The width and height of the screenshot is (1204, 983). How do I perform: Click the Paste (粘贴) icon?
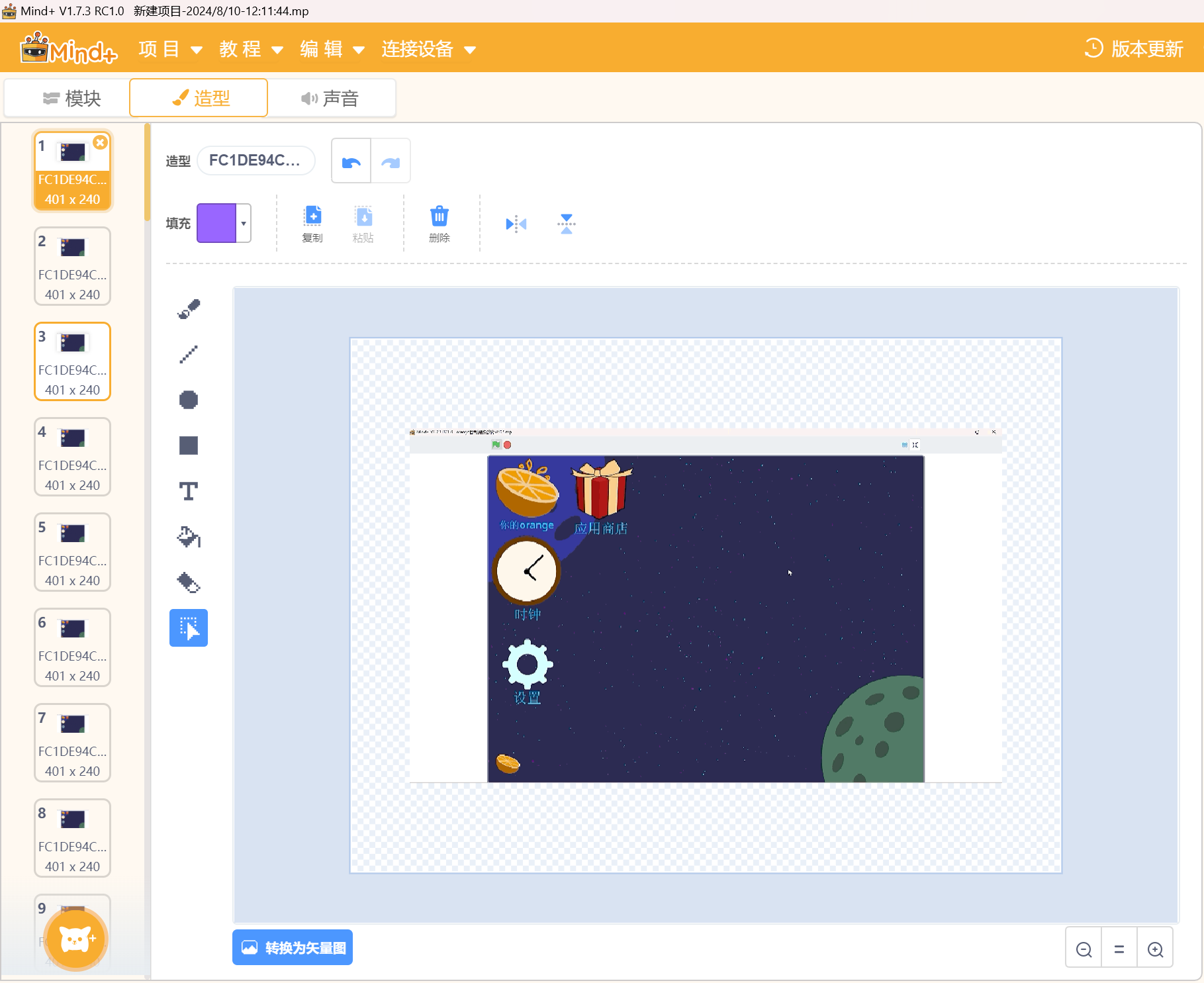point(363,224)
